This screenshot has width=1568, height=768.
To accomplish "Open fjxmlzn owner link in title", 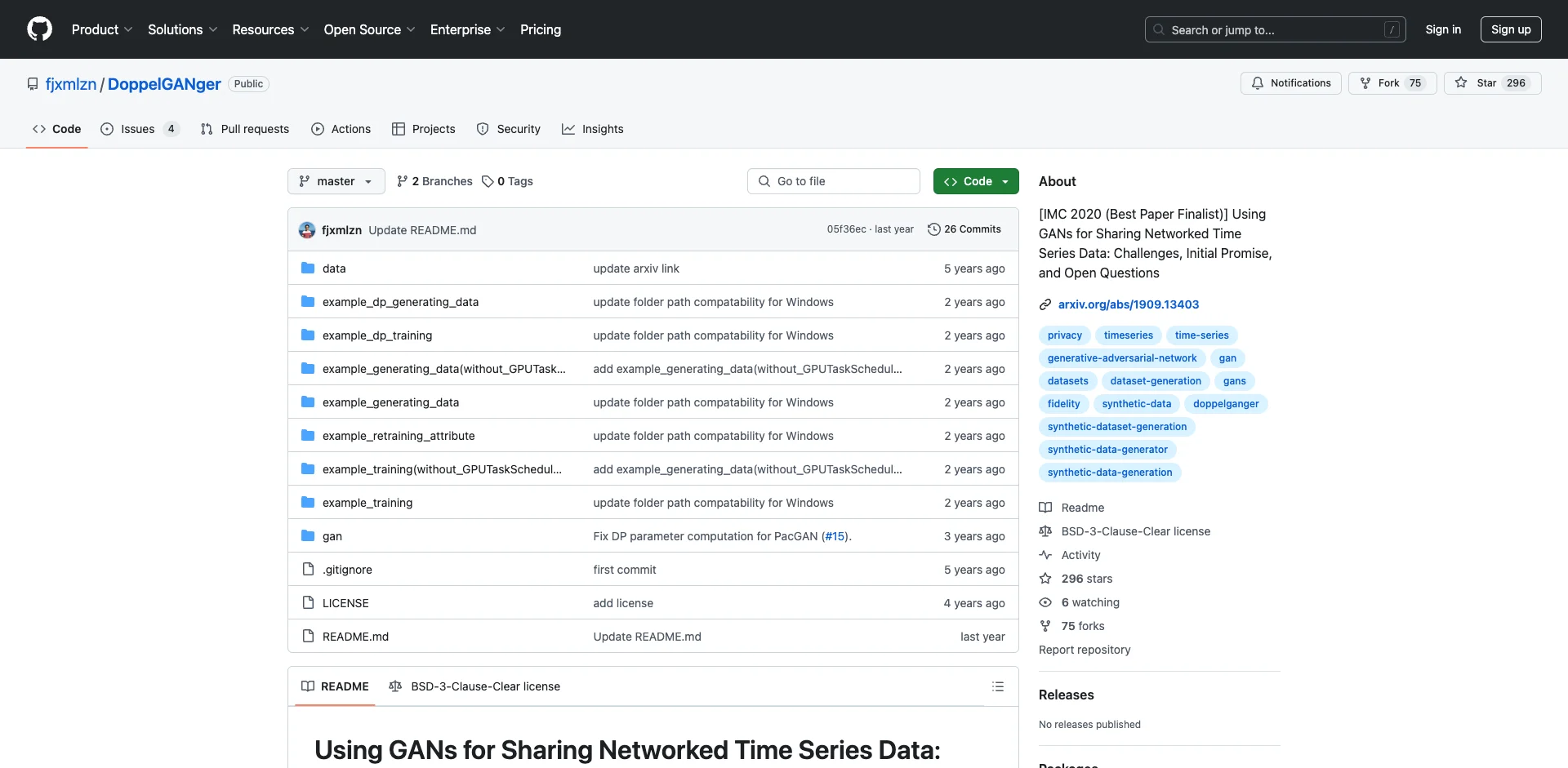I will pos(71,84).
